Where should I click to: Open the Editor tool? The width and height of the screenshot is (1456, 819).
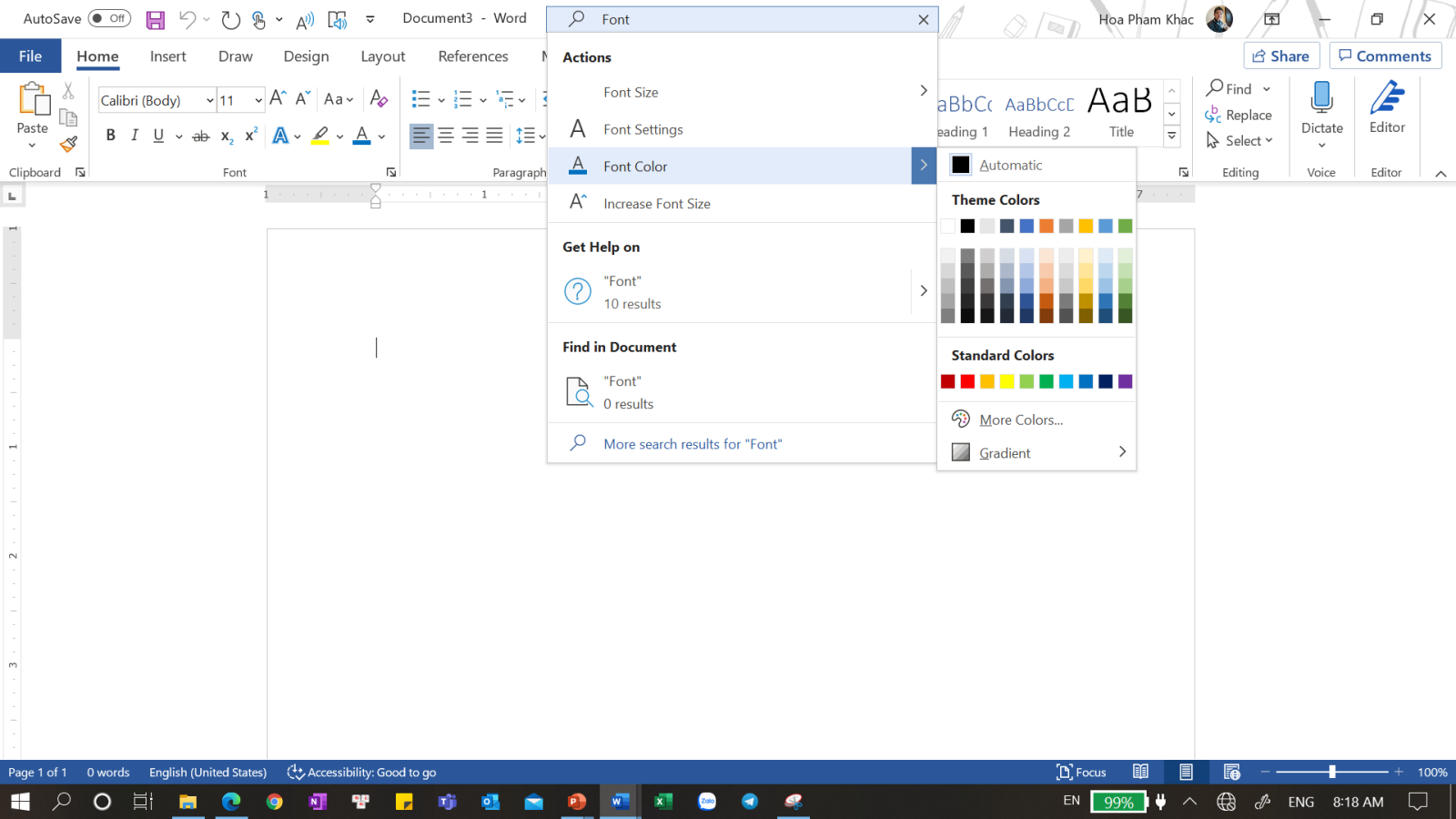1387,107
